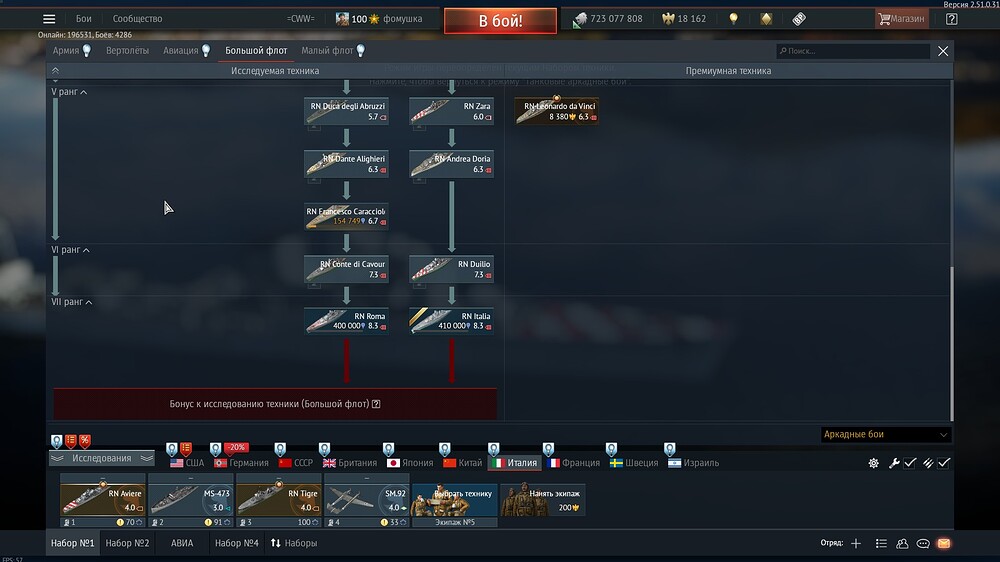The image size is (1000, 562).
Task: Open the squad chat bubble icon
Action: (x=923, y=544)
